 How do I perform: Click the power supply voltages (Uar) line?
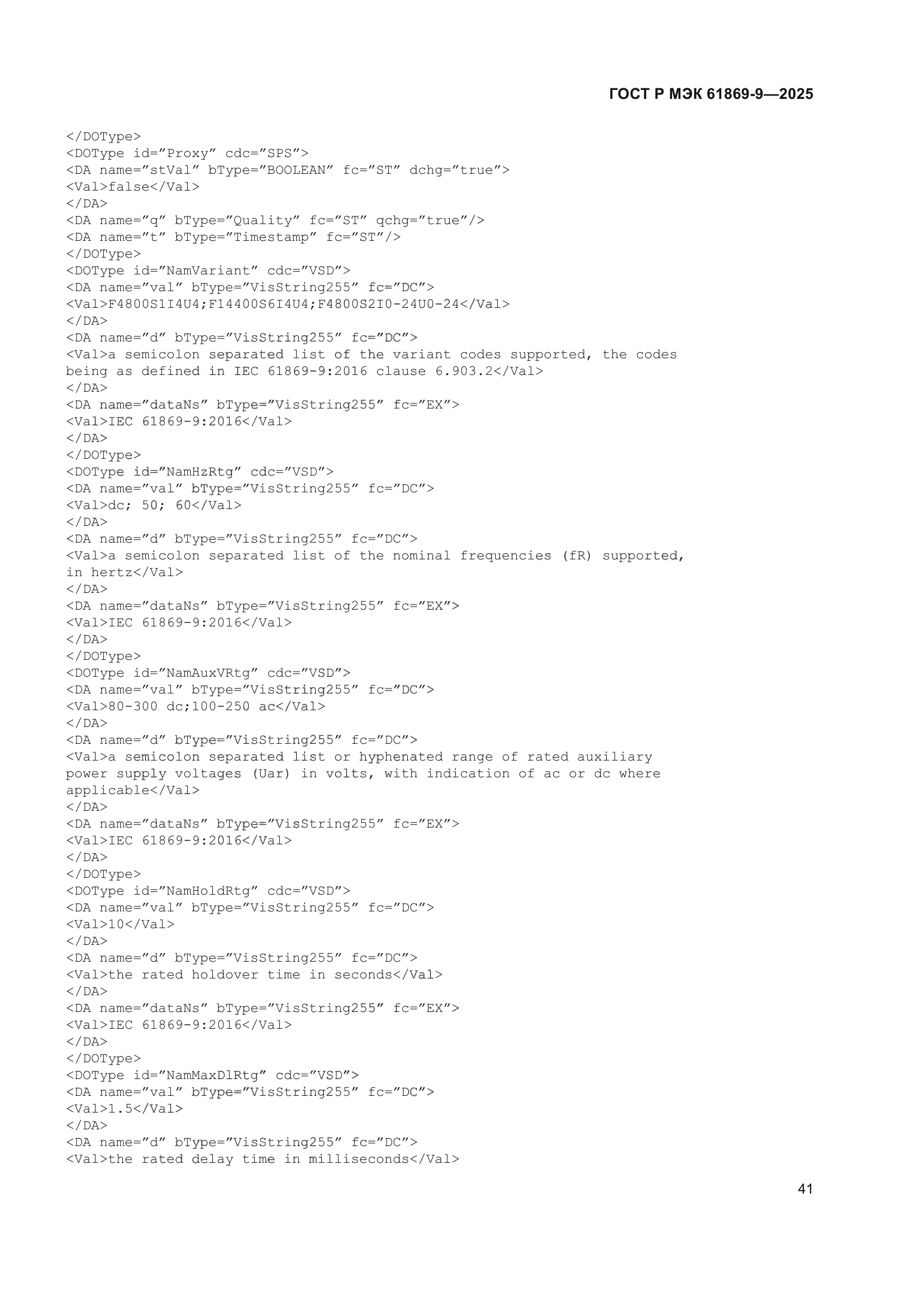point(363,774)
